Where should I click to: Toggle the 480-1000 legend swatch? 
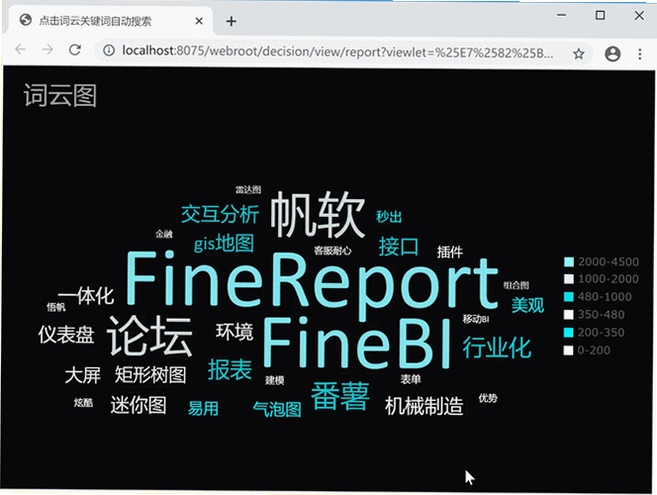coord(569,297)
